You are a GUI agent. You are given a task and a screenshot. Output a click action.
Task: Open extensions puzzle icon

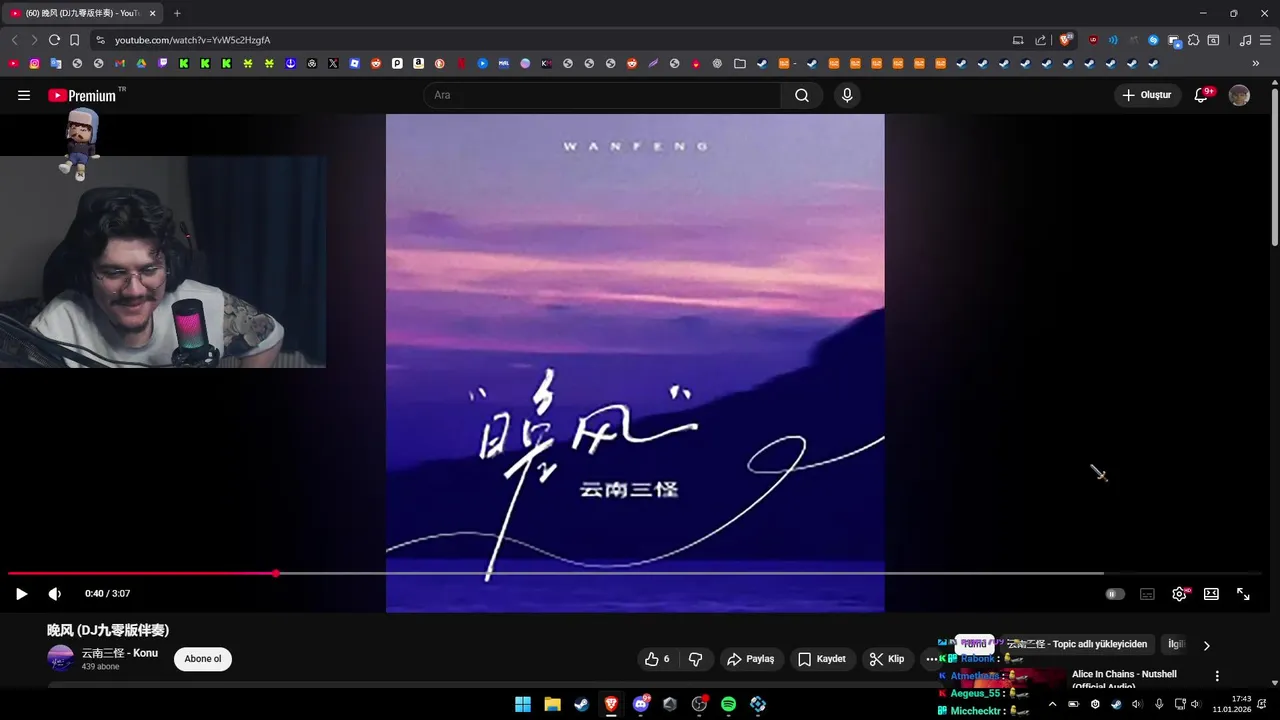tap(1193, 40)
